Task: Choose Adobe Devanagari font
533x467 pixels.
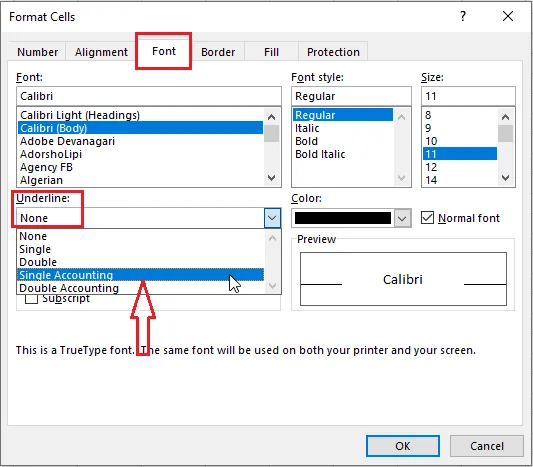Action: [x=140, y=141]
